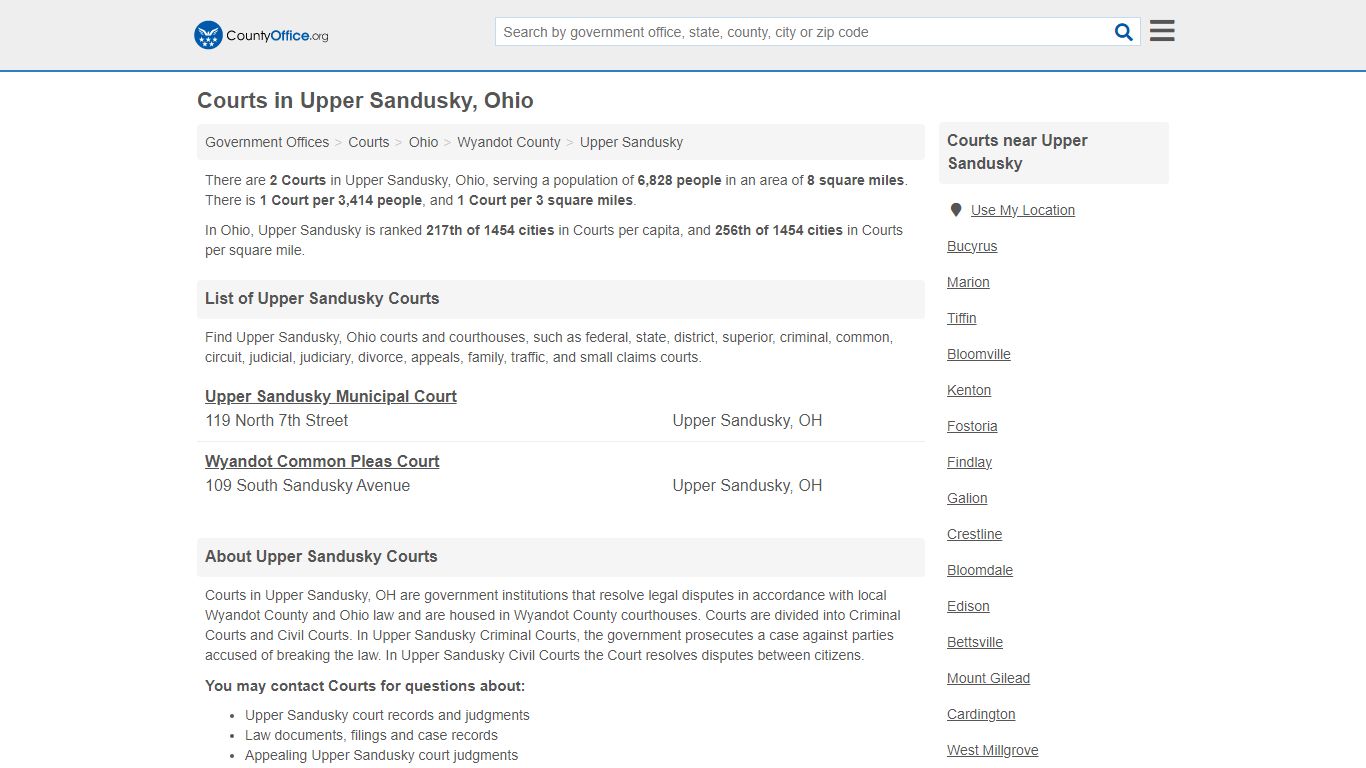Click List of Upper Sandusky Courts heading
The height and width of the screenshot is (768, 1366).
(x=322, y=298)
